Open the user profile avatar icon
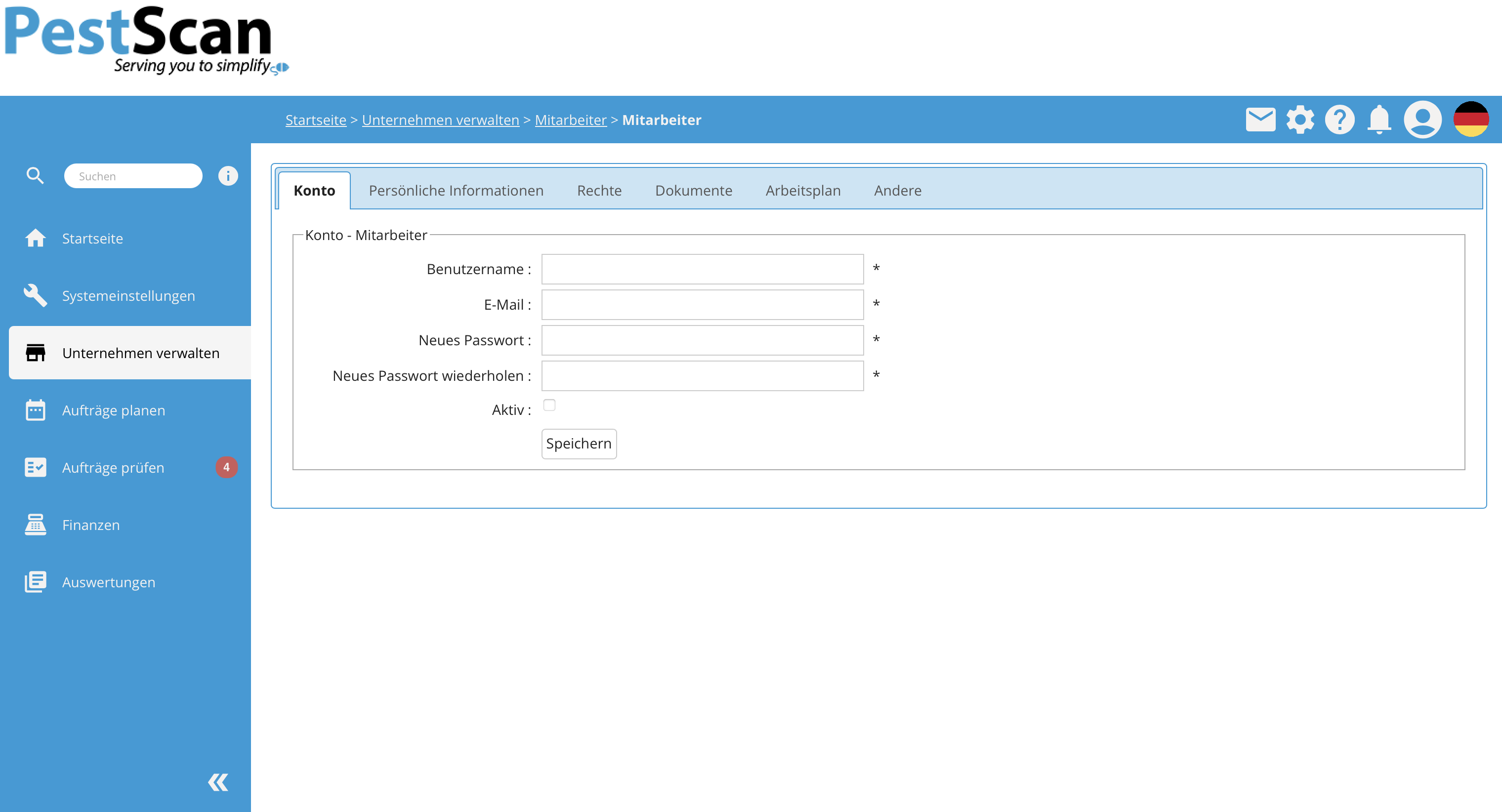Viewport: 1502px width, 812px height. (1422, 120)
